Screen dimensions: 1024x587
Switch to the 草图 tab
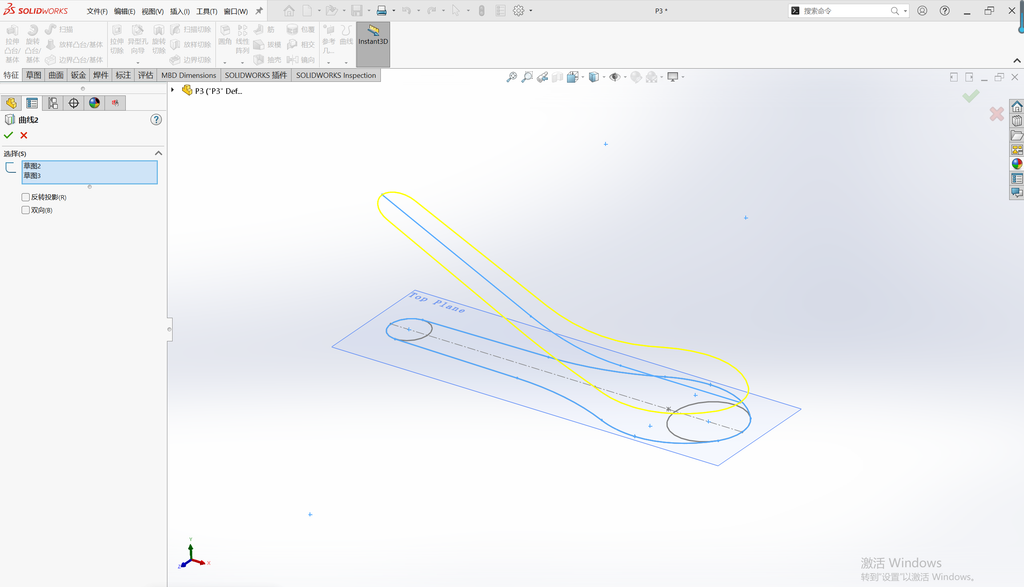tap(33, 75)
